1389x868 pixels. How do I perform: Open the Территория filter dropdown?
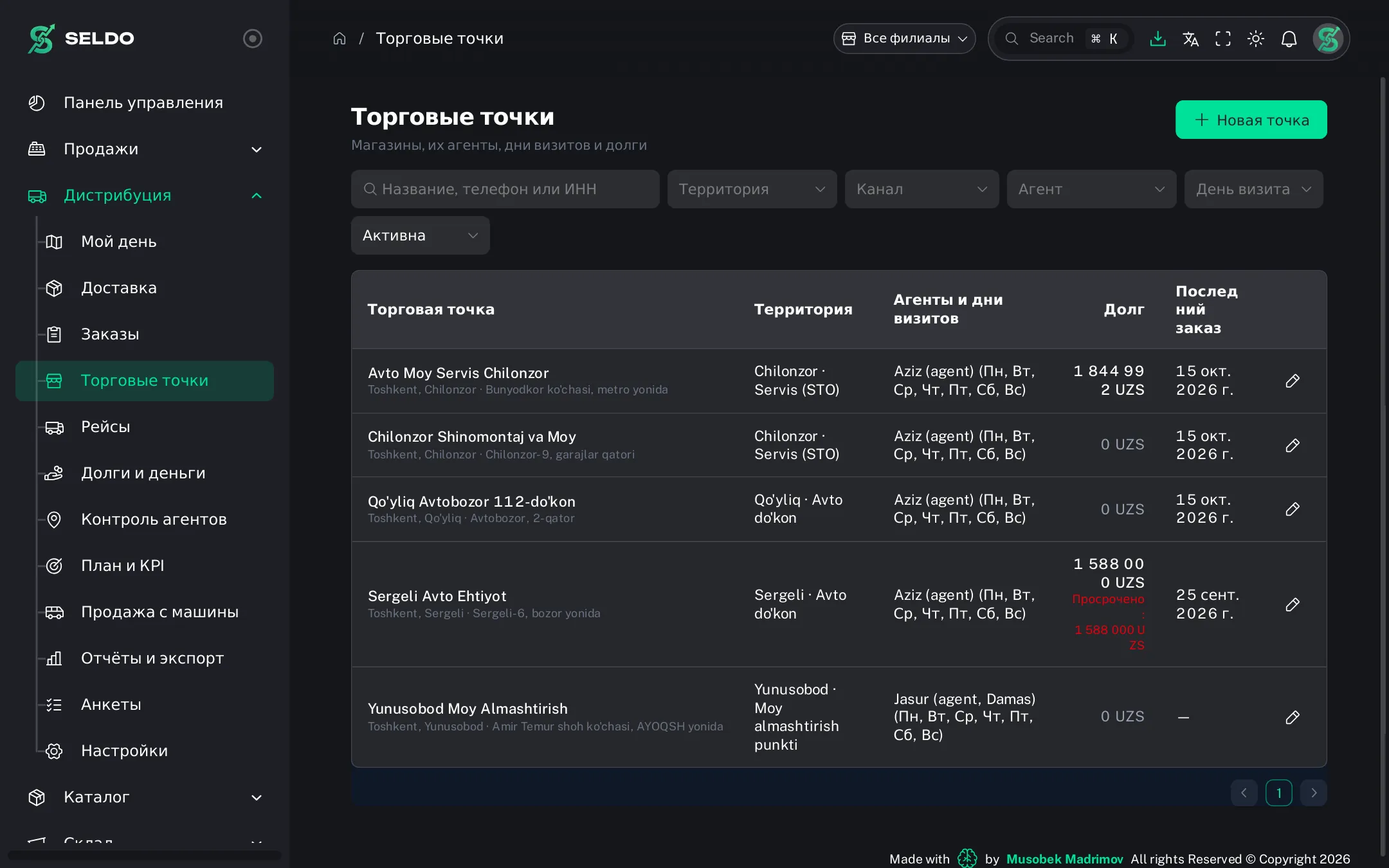click(x=752, y=189)
